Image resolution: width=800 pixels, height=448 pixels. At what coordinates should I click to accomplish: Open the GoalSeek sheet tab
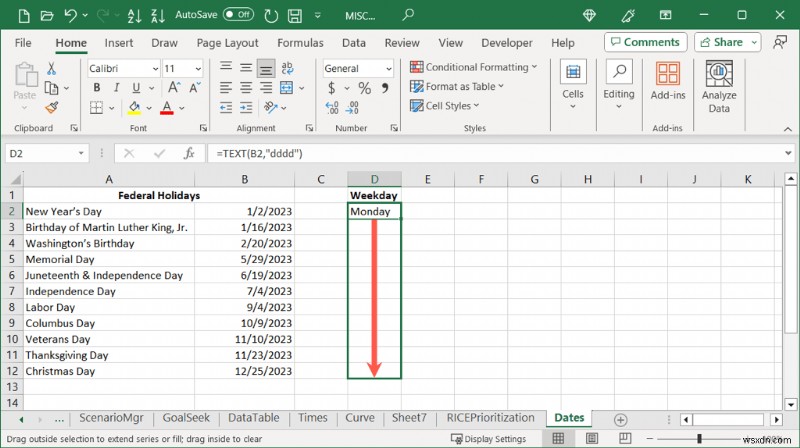click(x=186, y=418)
